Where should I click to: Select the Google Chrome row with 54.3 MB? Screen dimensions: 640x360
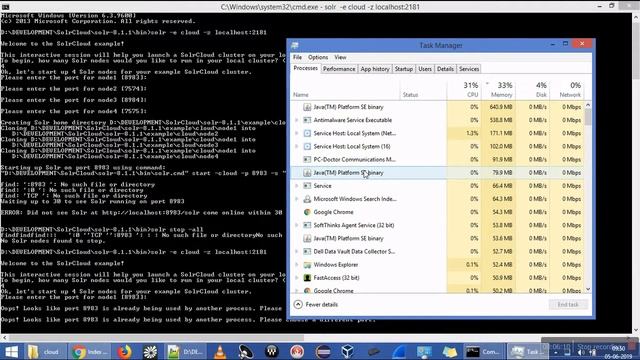[x=438, y=212]
